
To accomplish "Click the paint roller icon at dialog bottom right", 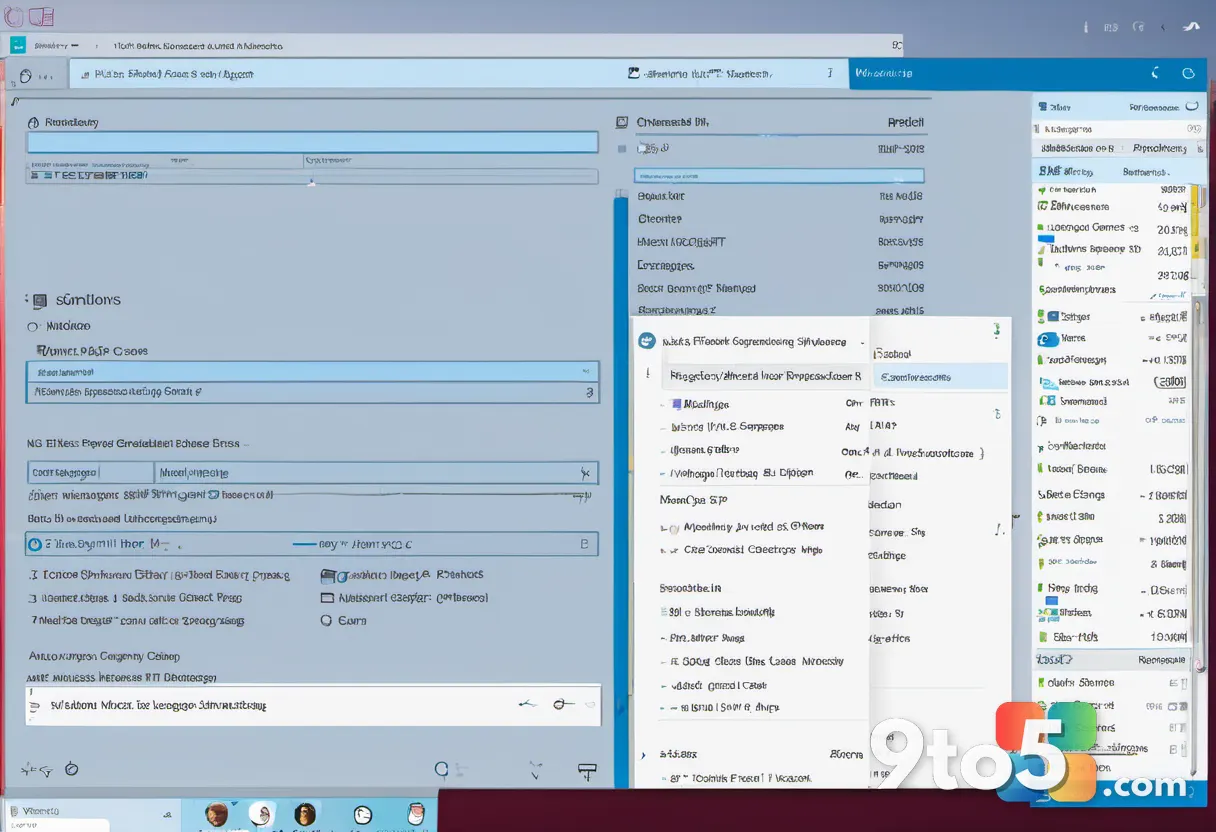I will click(587, 770).
